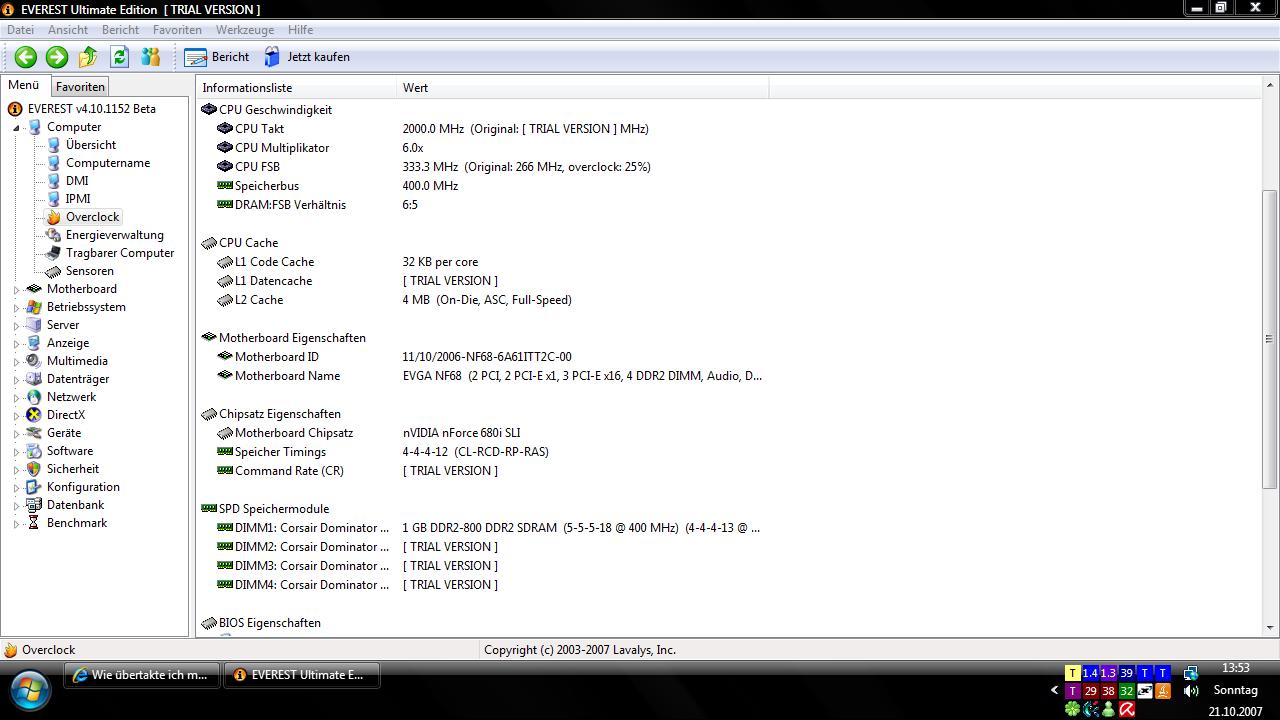The image size is (1280, 720).
Task: Select the CPU Takt row
Action: (x=482, y=129)
